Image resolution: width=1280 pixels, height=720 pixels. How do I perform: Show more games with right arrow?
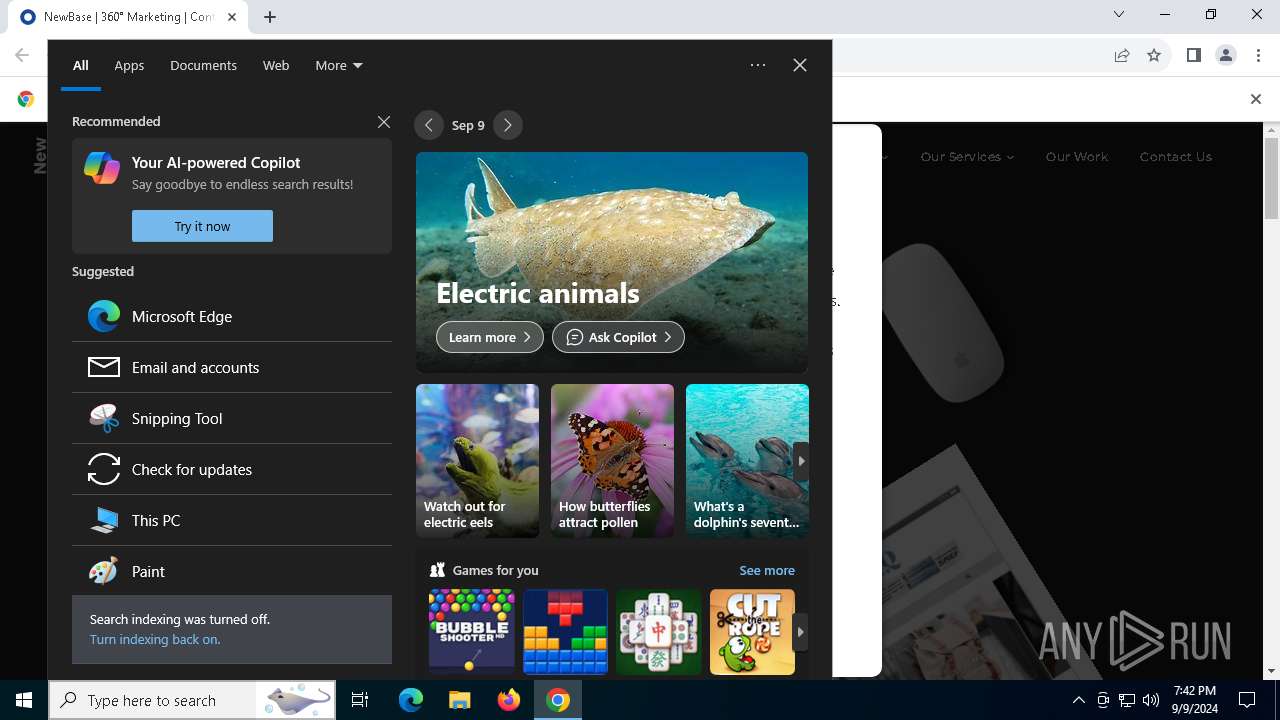[x=800, y=632]
